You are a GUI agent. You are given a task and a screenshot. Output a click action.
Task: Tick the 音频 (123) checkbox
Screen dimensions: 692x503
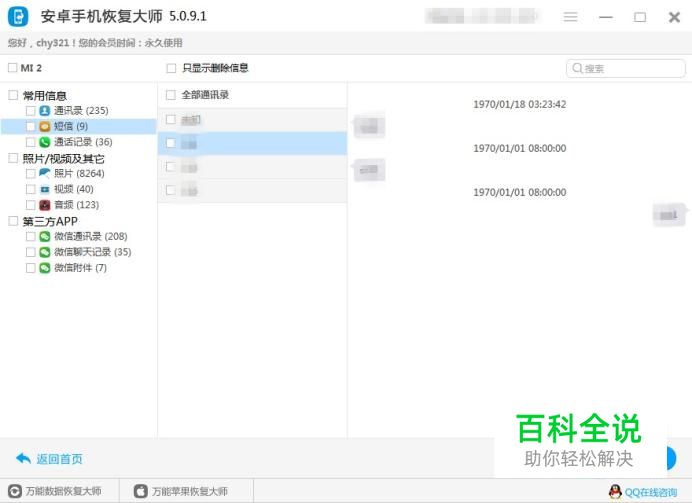(30, 205)
